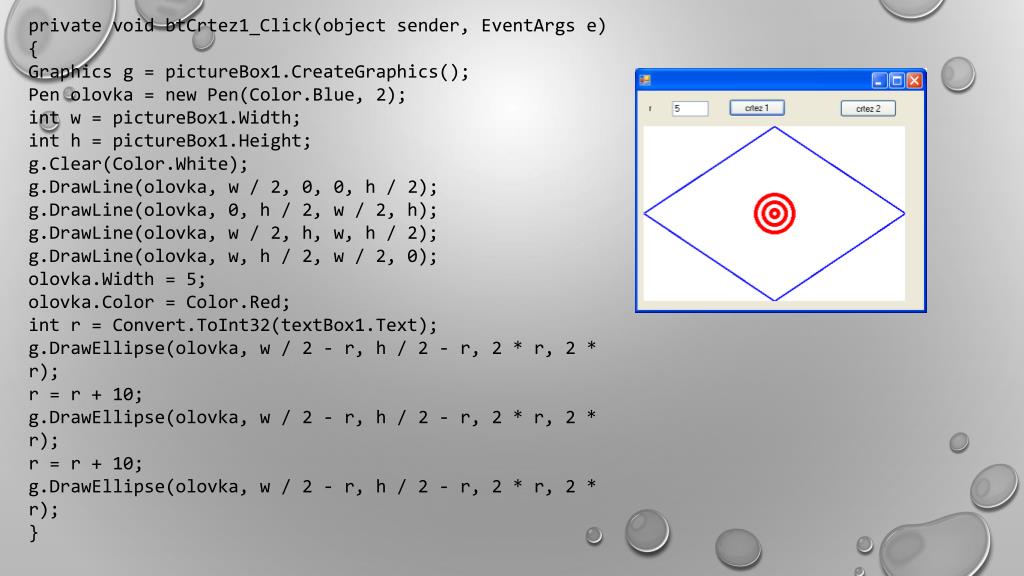This screenshot has height=576, width=1024.
Task: Click the code line 'olovka.Color = Color.Red;'
Action: [x=159, y=302]
